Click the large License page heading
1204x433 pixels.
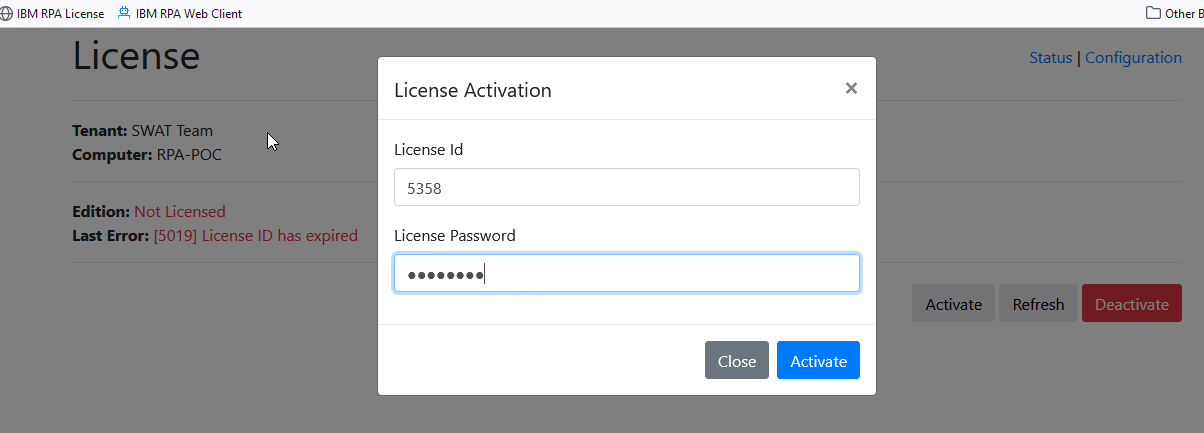pyautogui.click(x=136, y=54)
